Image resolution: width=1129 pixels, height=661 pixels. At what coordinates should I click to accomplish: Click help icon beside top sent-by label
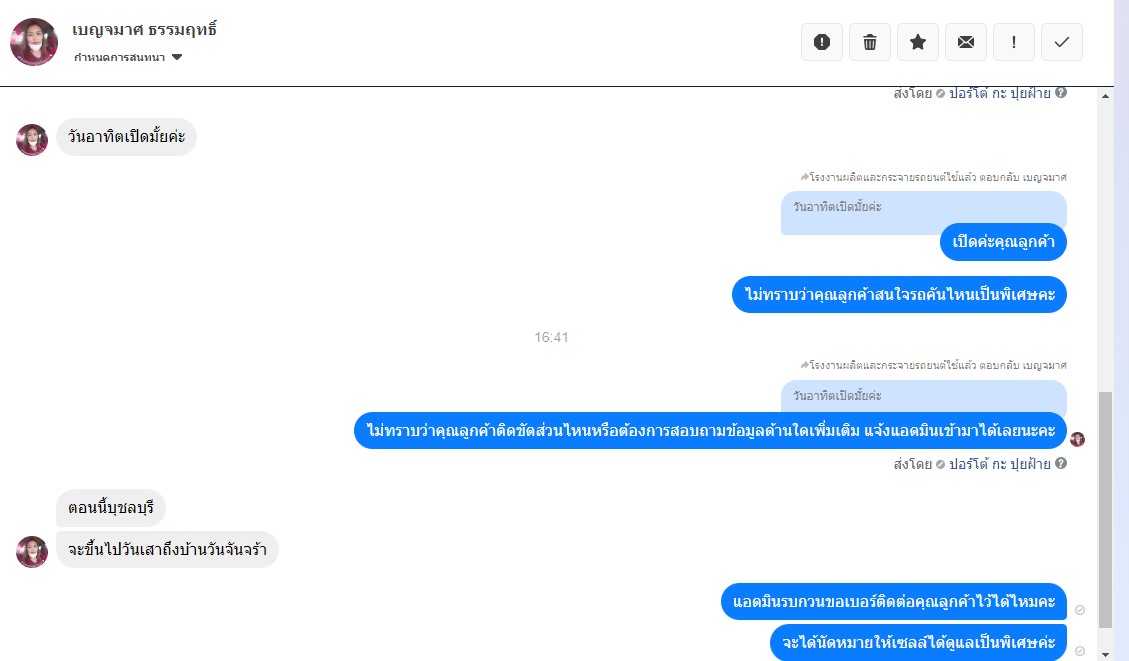(x=1061, y=92)
